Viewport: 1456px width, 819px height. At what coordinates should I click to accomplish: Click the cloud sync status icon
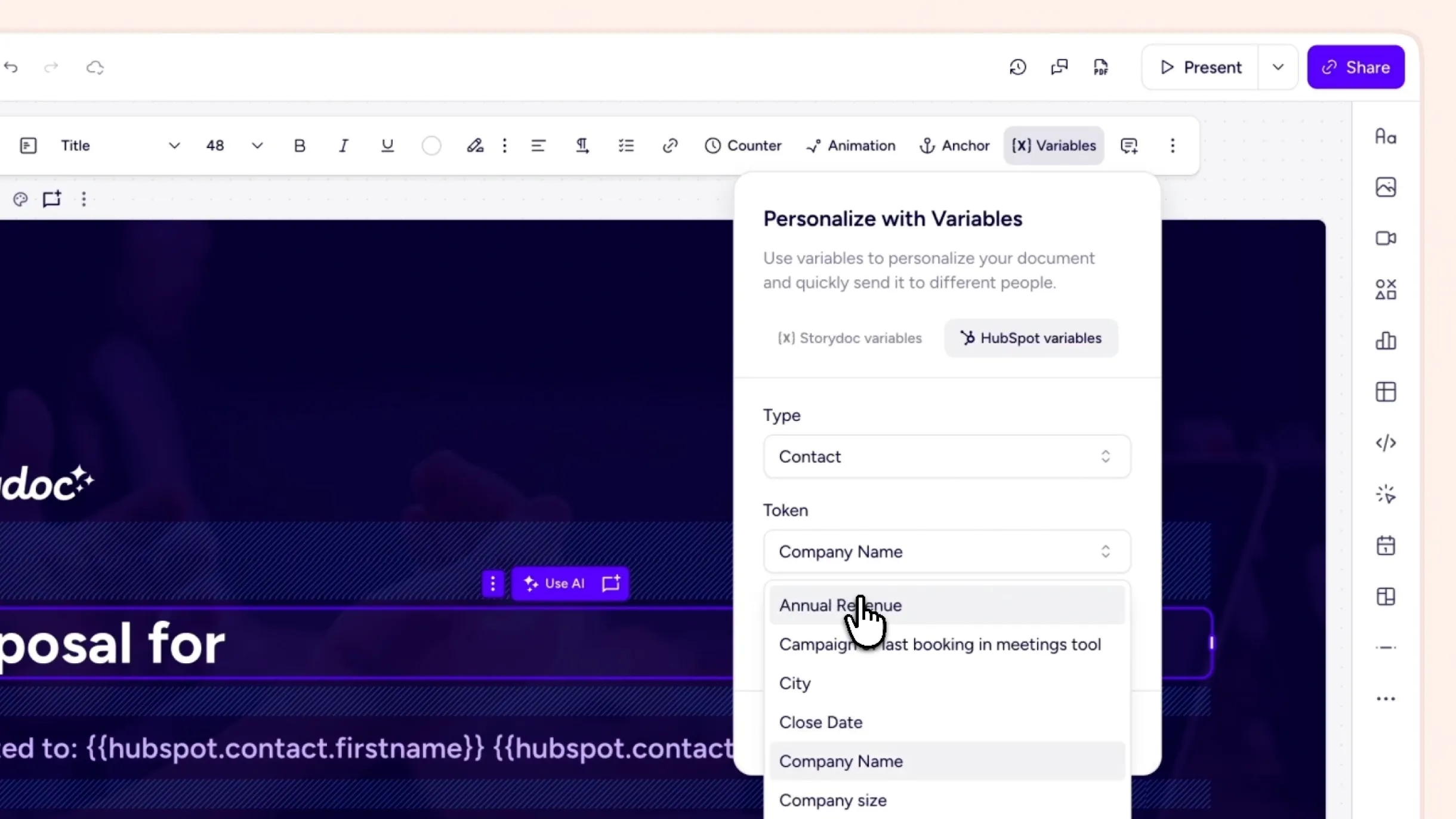coord(95,67)
